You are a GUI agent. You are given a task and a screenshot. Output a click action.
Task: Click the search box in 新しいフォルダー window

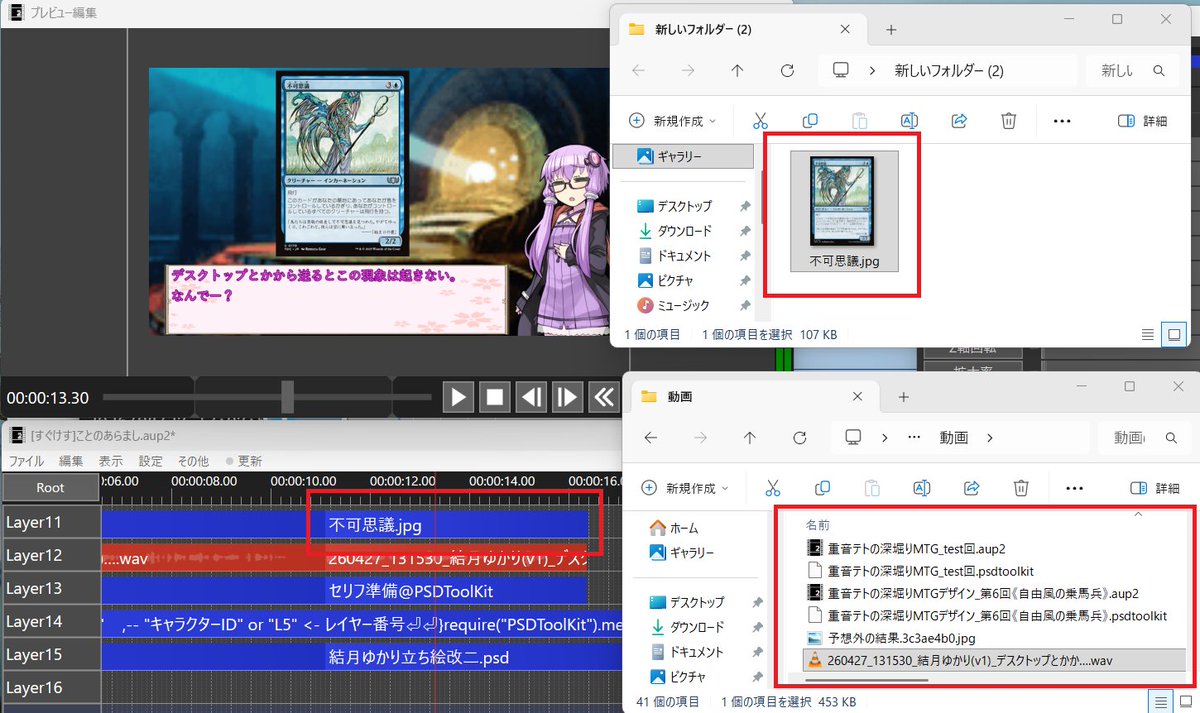coord(1133,71)
